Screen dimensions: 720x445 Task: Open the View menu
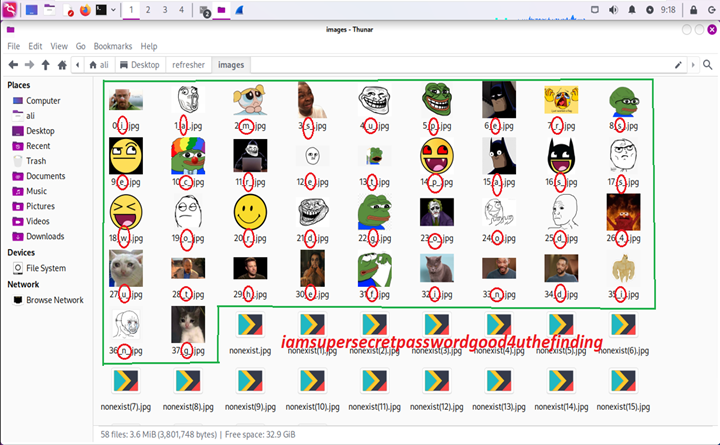point(59,46)
